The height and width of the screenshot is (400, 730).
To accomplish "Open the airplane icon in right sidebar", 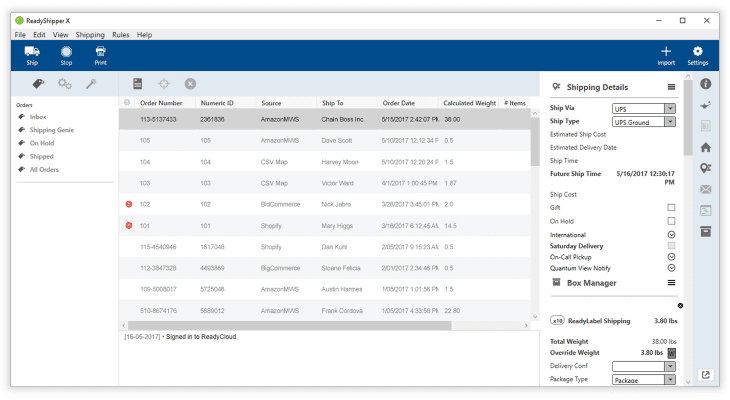I will pyautogui.click(x=706, y=105).
